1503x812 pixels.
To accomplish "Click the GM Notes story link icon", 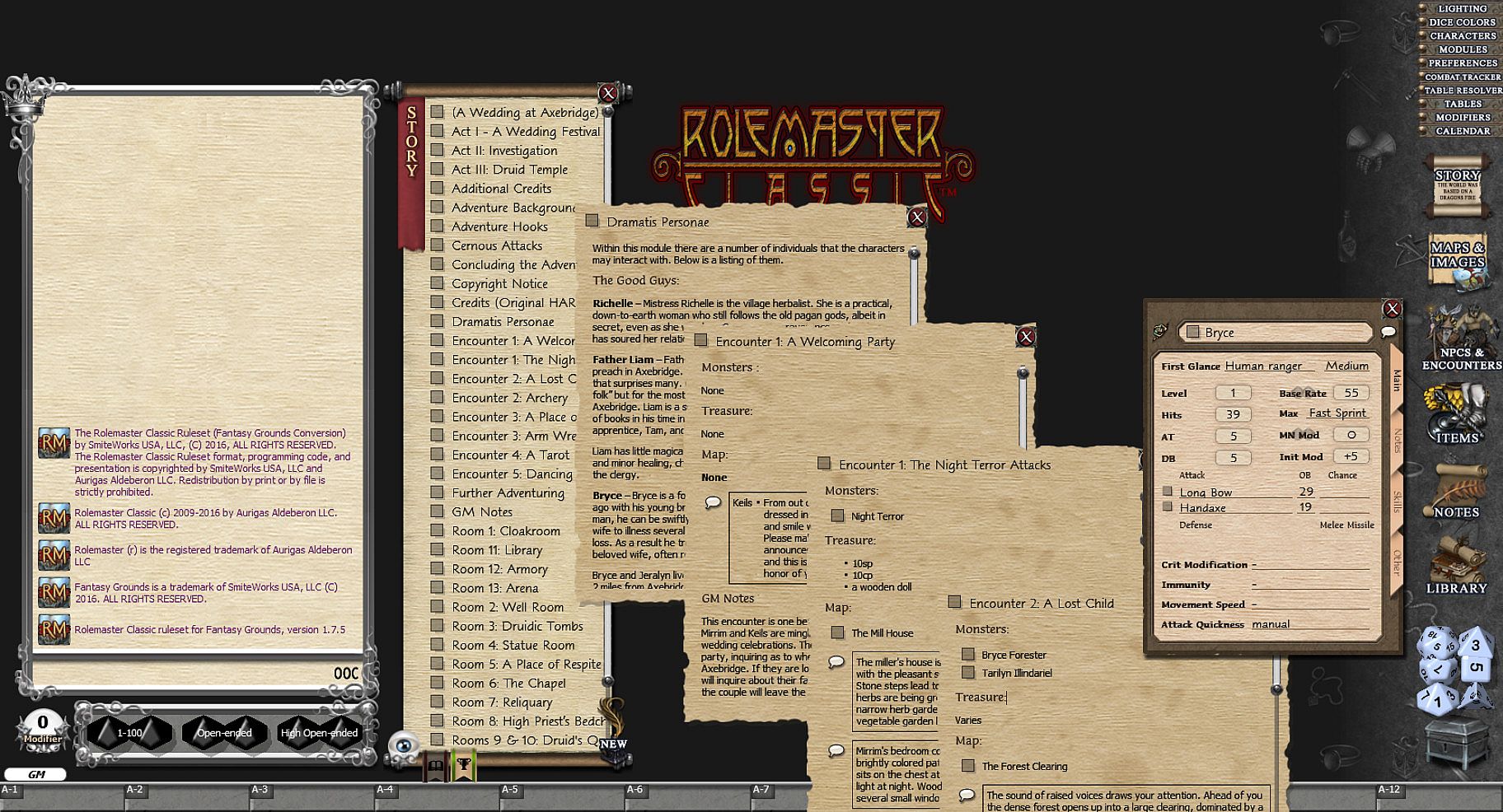I will [x=438, y=511].
